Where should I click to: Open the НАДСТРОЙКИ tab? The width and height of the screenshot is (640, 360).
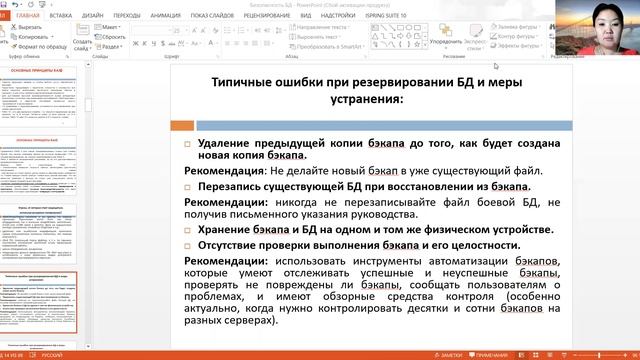click(338, 16)
